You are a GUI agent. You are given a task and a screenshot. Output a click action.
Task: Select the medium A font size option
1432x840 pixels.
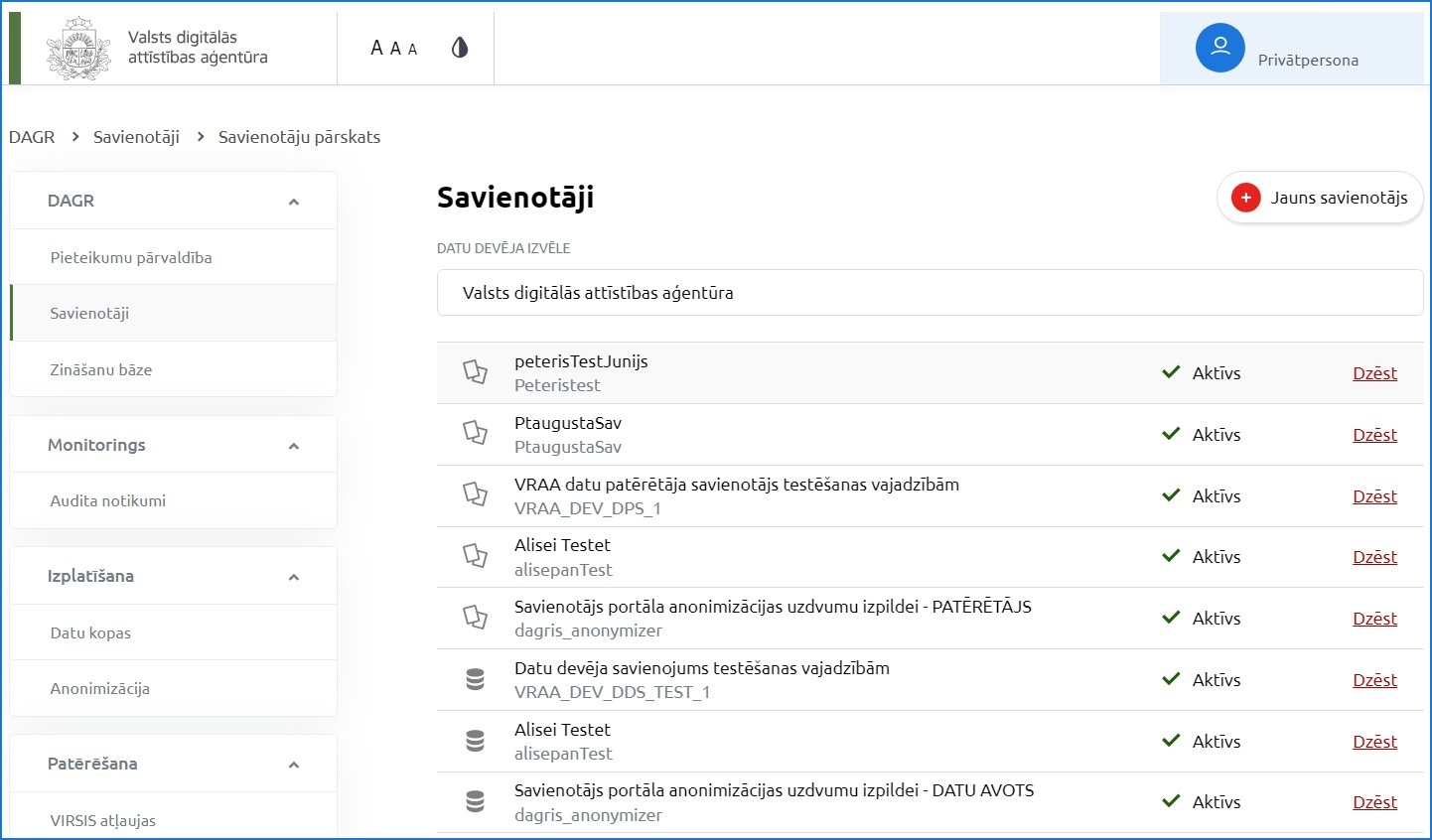click(395, 49)
